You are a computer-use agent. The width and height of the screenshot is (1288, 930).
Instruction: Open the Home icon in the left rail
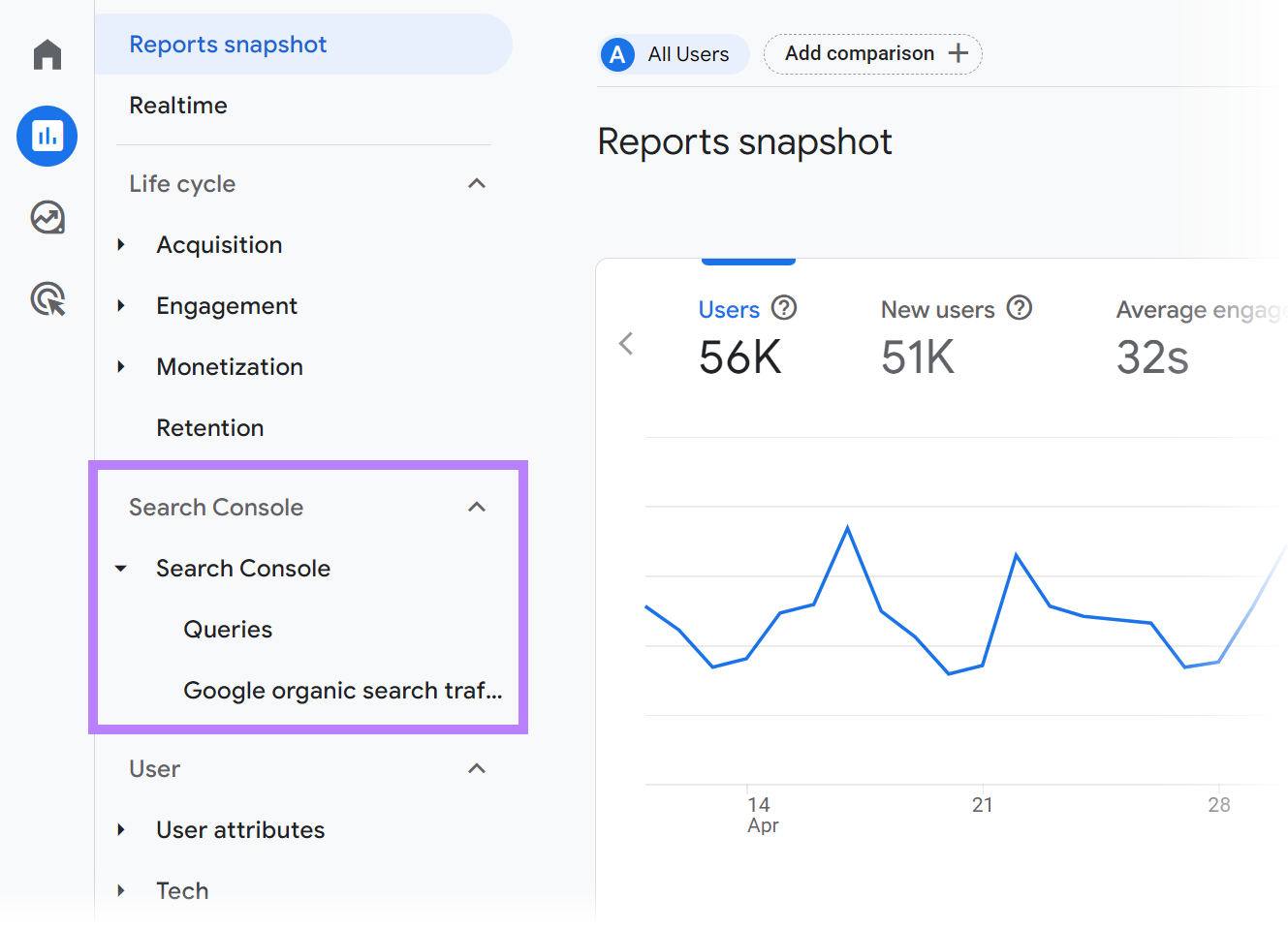[46, 54]
